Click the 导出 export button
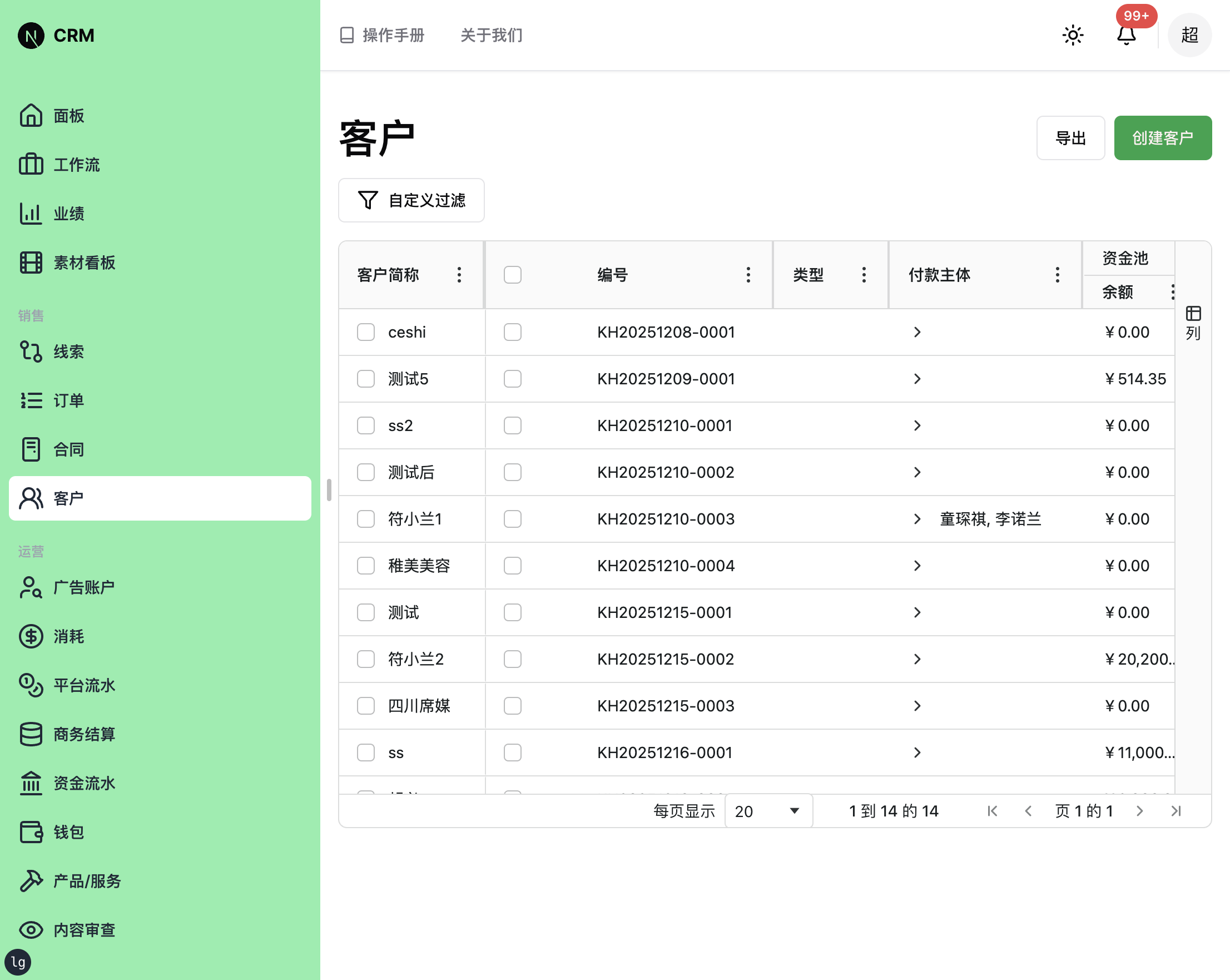 coord(1071,137)
